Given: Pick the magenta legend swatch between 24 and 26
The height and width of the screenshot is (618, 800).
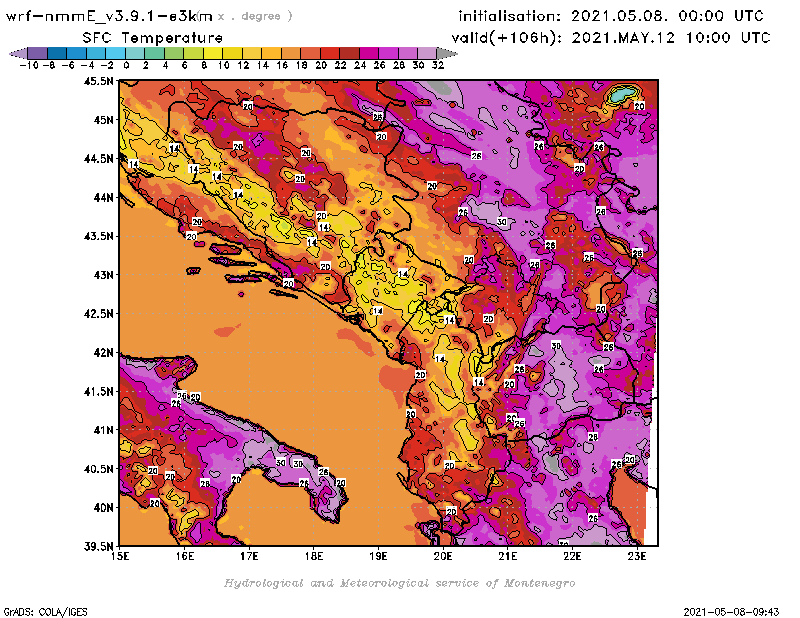Looking at the screenshot, I should click(x=368, y=53).
